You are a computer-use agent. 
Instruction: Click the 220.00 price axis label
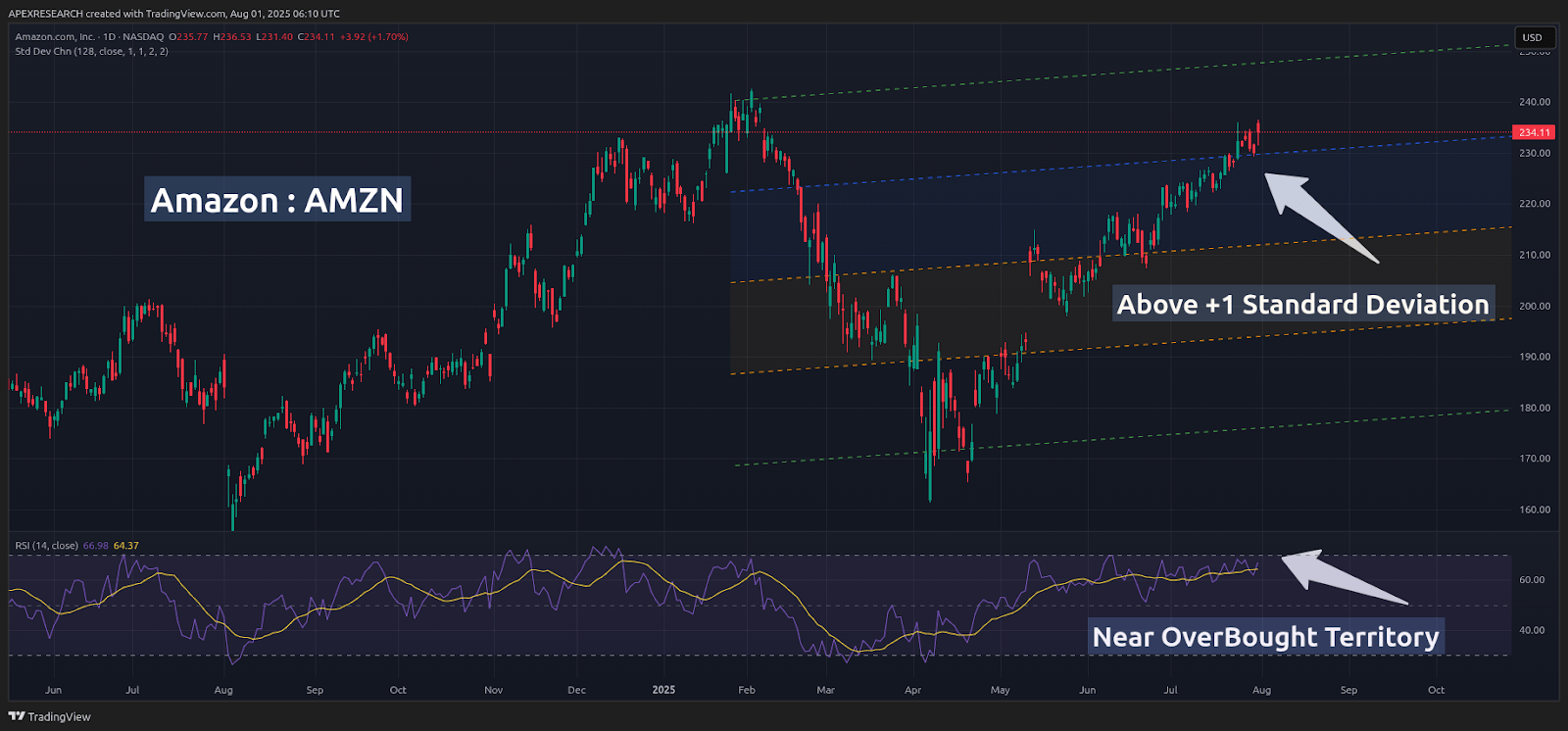coord(1535,204)
